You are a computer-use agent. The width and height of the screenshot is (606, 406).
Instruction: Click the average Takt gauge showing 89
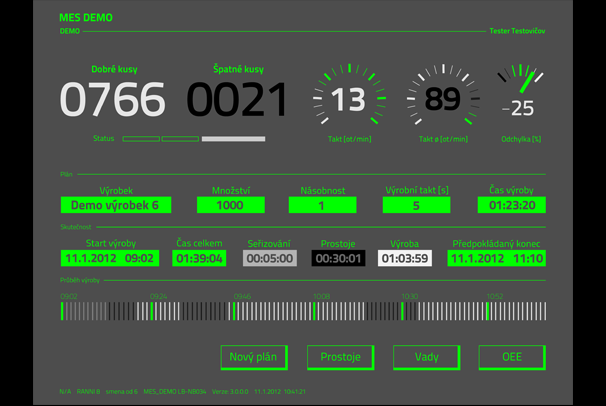pyautogui.click(x=442, y=100)
